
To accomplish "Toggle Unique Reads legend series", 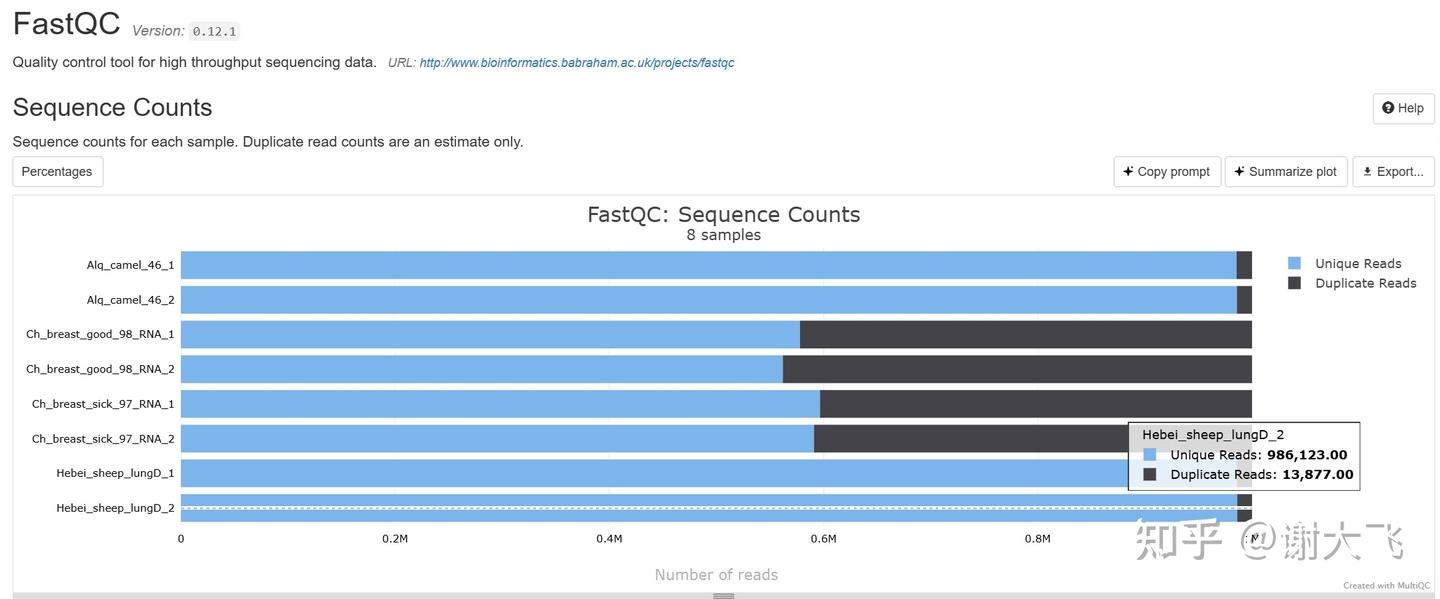I will click(1357, 264).
